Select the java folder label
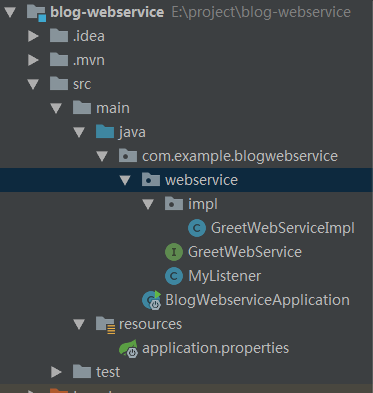Image resolution: width=373 pixels, height=393 pixels. [x=132, y=133]
